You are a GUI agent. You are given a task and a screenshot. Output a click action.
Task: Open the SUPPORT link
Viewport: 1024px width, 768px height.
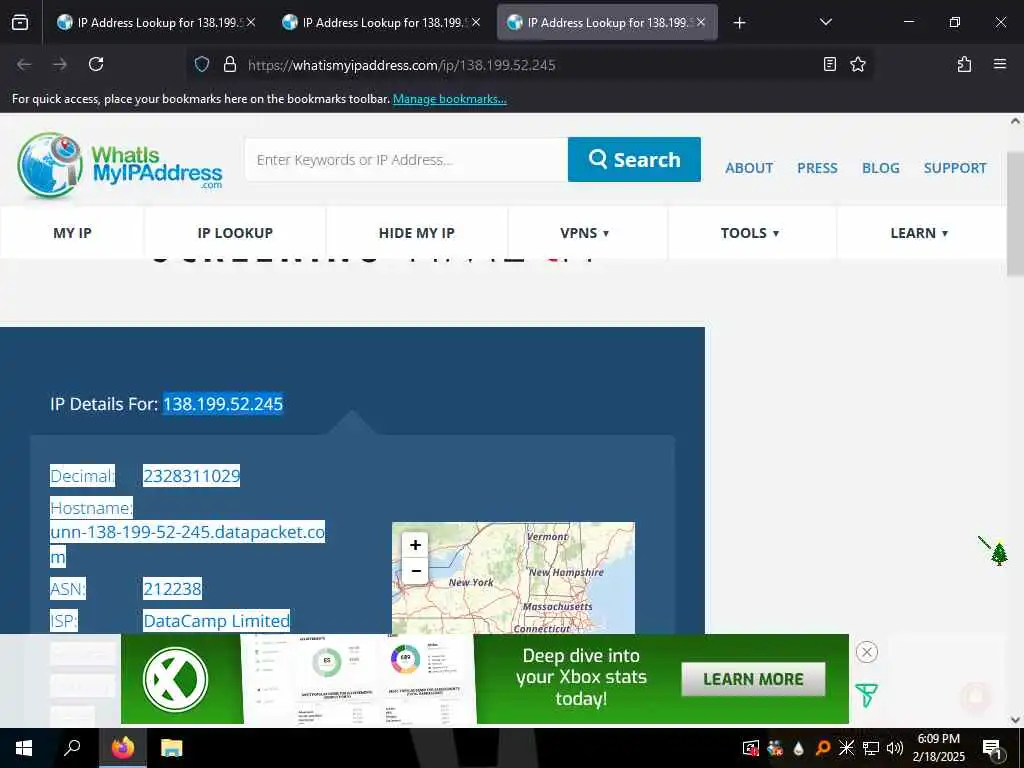coord(955,168)
